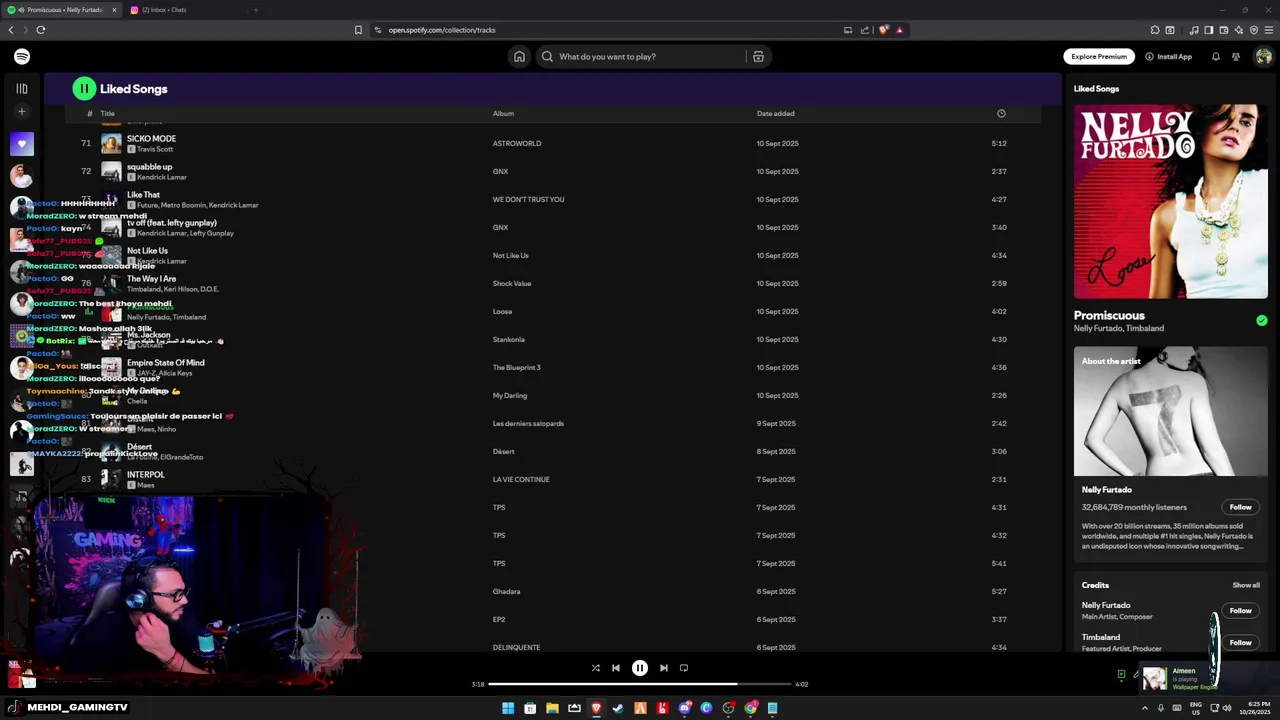1280x720 pixels.
Task: Open File Explorer from the taskbar
Action: pos(552,708)
